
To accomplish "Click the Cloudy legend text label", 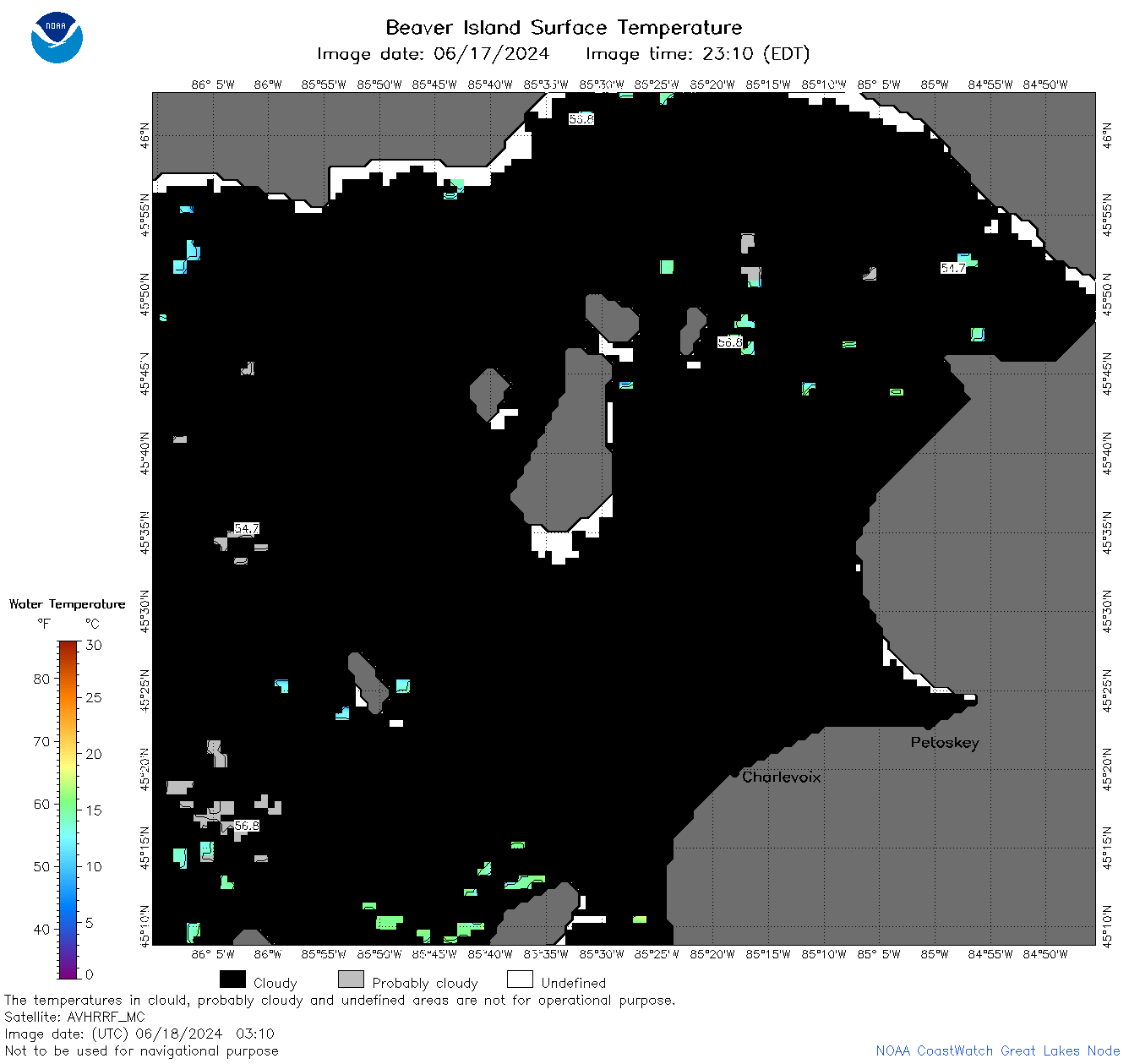I will 275,983.
